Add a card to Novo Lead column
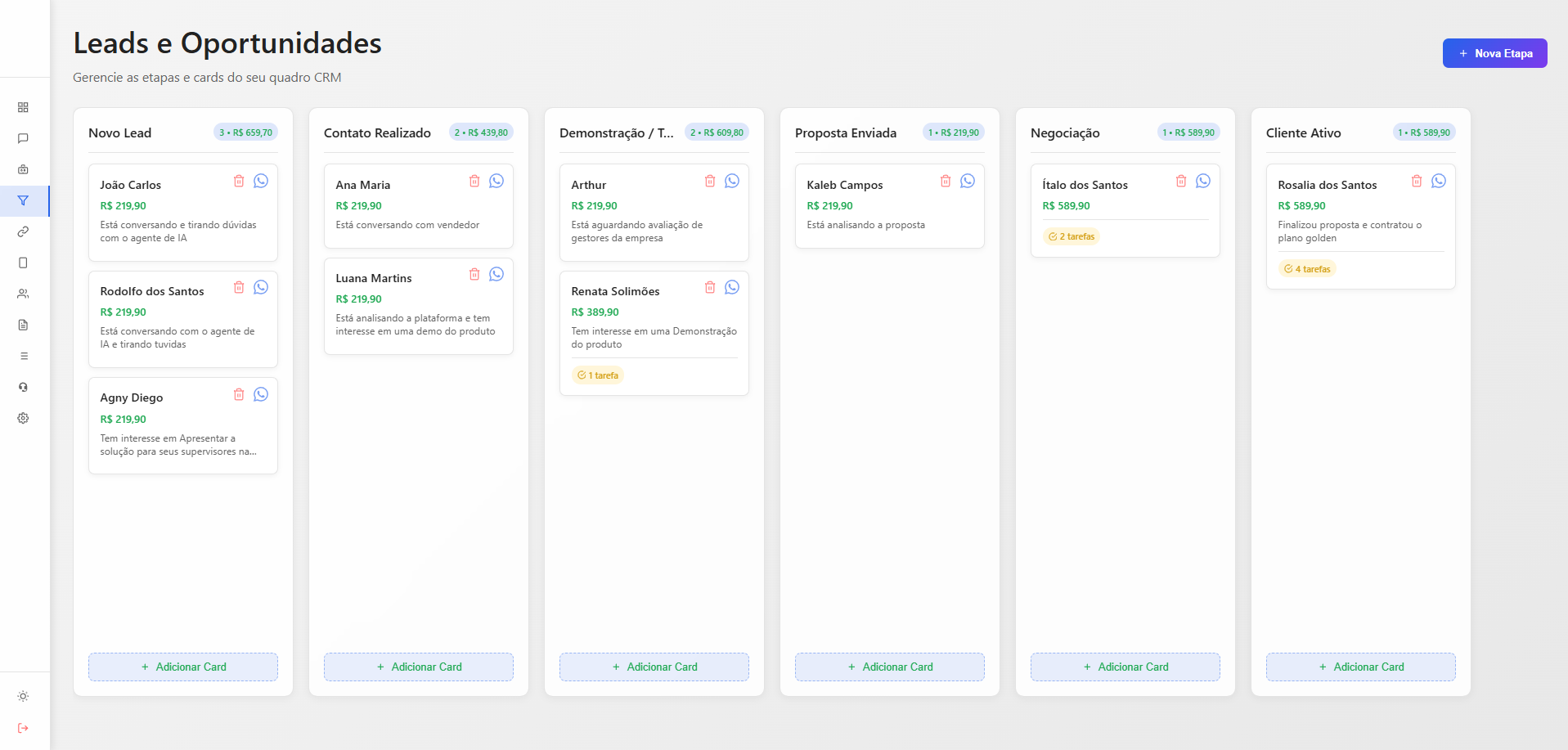This screenshot has width=1568, height=750. pyautogui.click(x=183, y=667)
